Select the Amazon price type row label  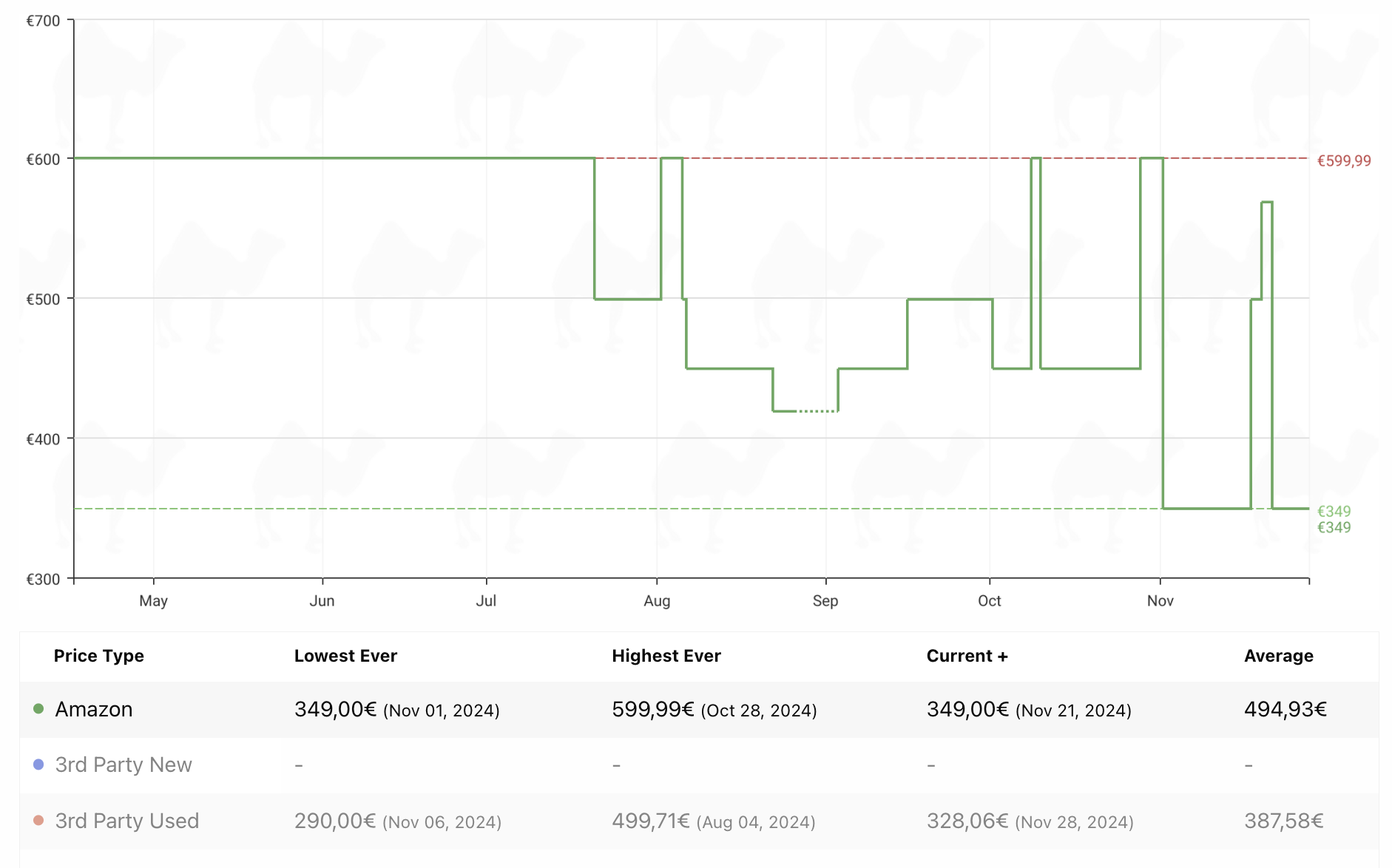(x=94, y=709)
